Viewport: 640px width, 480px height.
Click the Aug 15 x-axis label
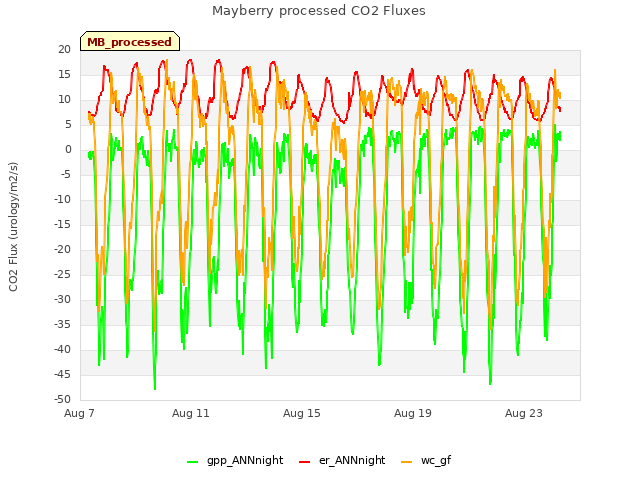302,413
